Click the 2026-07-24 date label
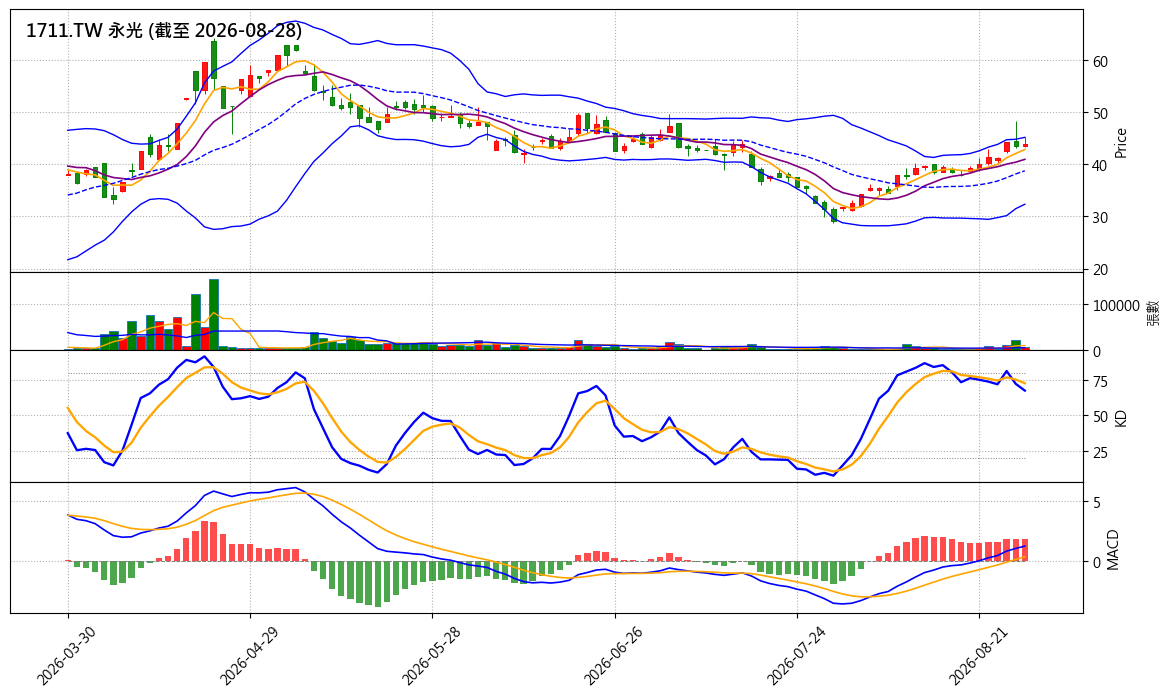 pyautogui.click(x=797, y=655)
